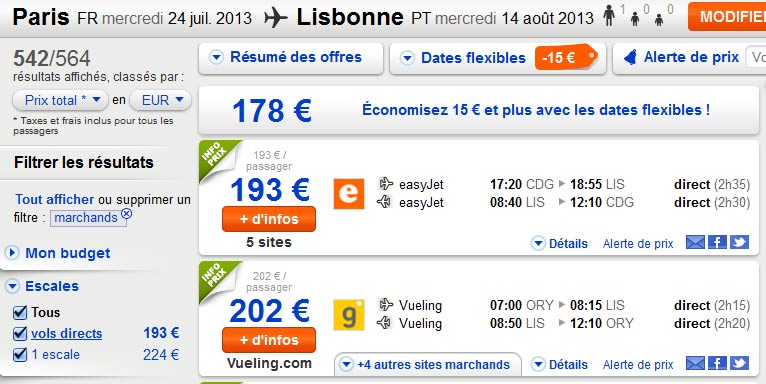Open the Résumé des offres tab
Viewport: 766px width, 384px height.
tap(291, 58)
